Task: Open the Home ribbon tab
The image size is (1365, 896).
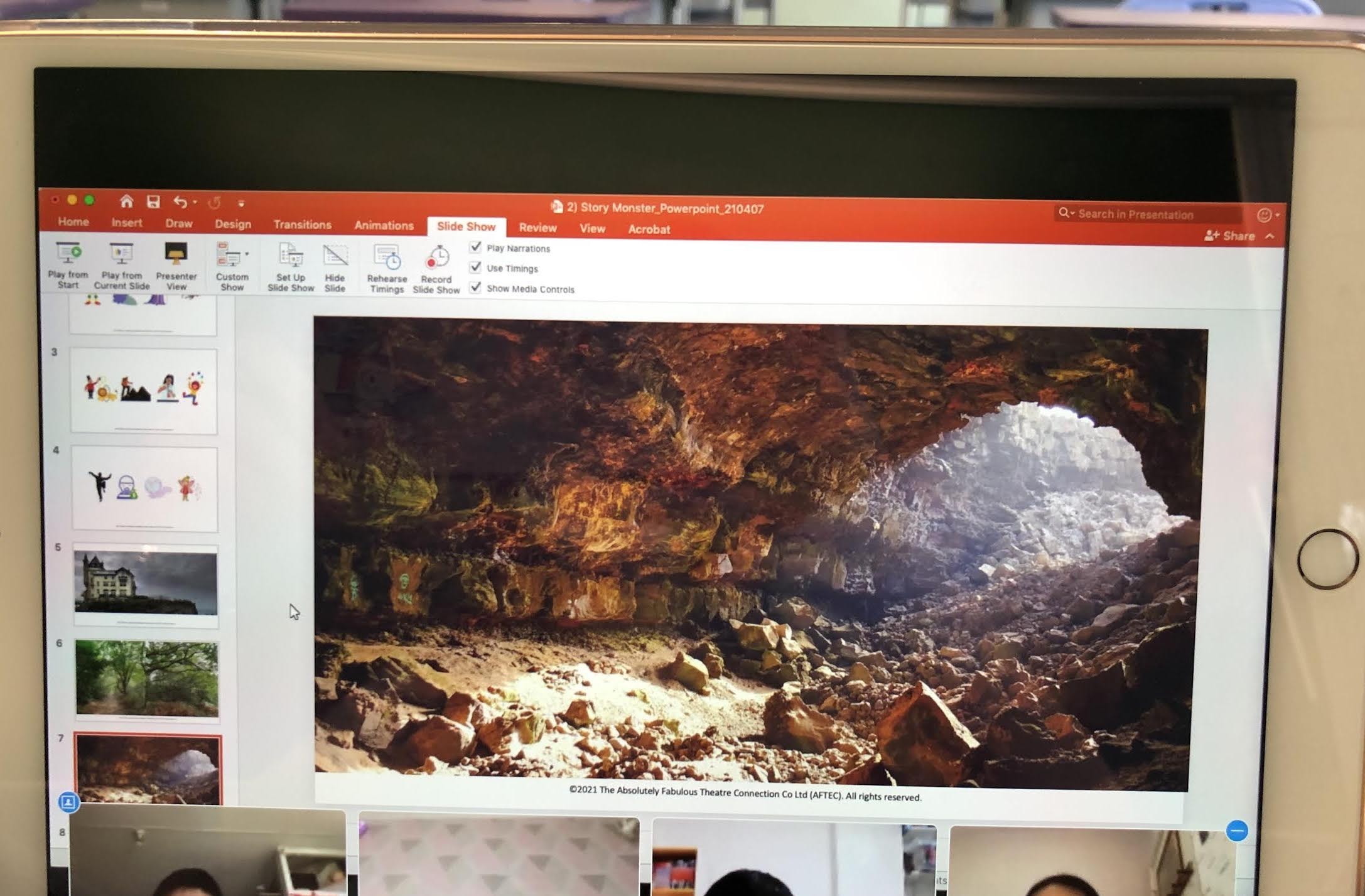Action: [73, 222]
